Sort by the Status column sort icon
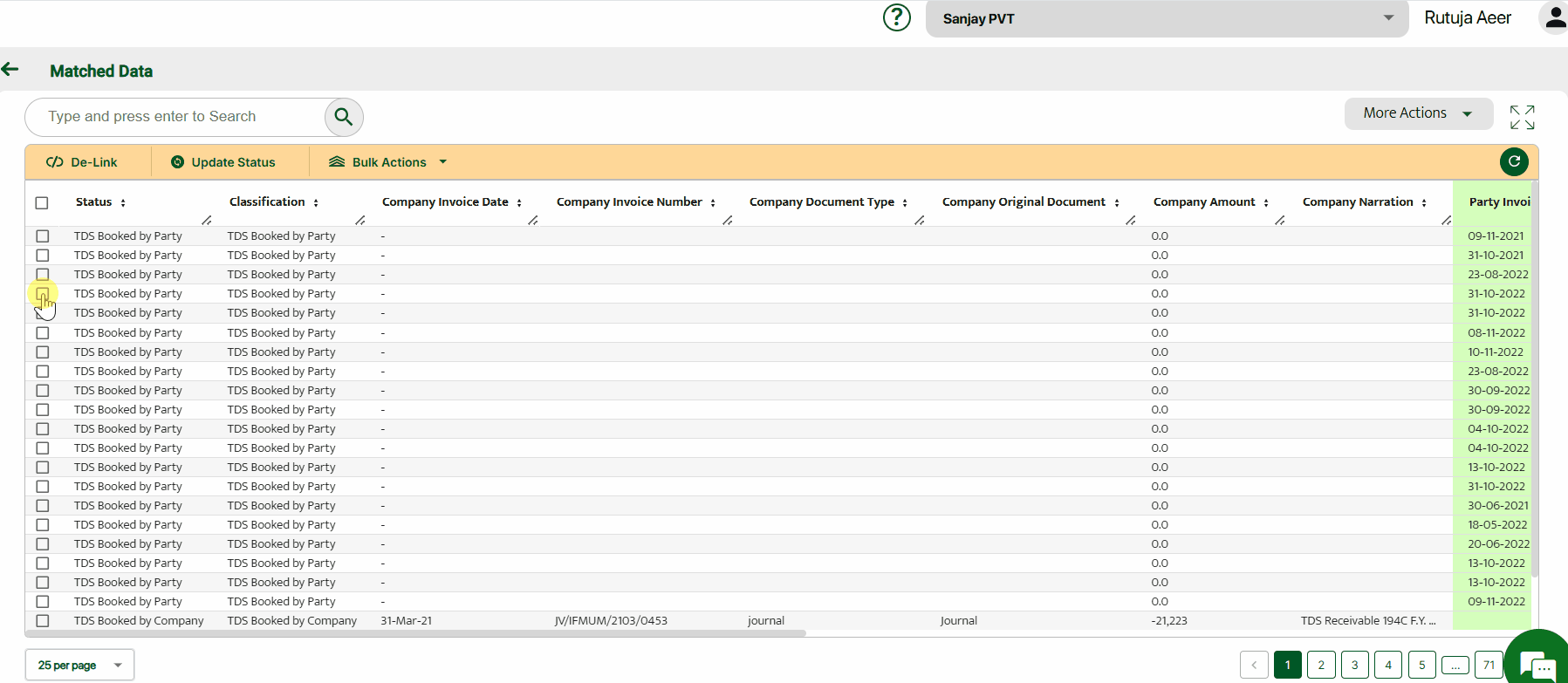1568x683 pixels. pos(123,203)
